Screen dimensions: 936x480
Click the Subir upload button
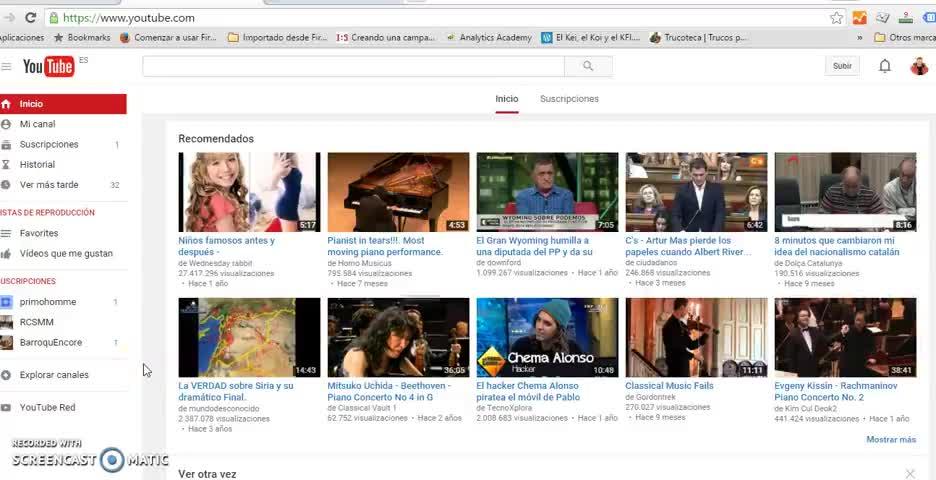point(842,66)
